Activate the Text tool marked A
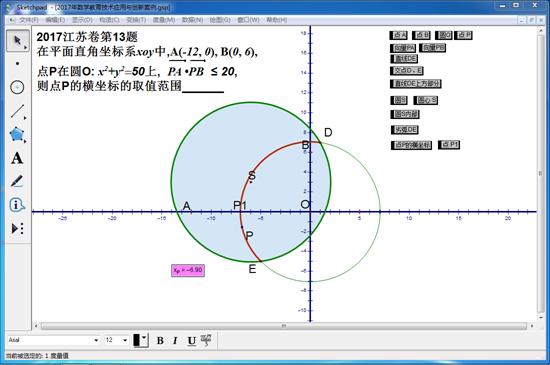The width and height of the screenshot is (550, 365). point(17,158)
